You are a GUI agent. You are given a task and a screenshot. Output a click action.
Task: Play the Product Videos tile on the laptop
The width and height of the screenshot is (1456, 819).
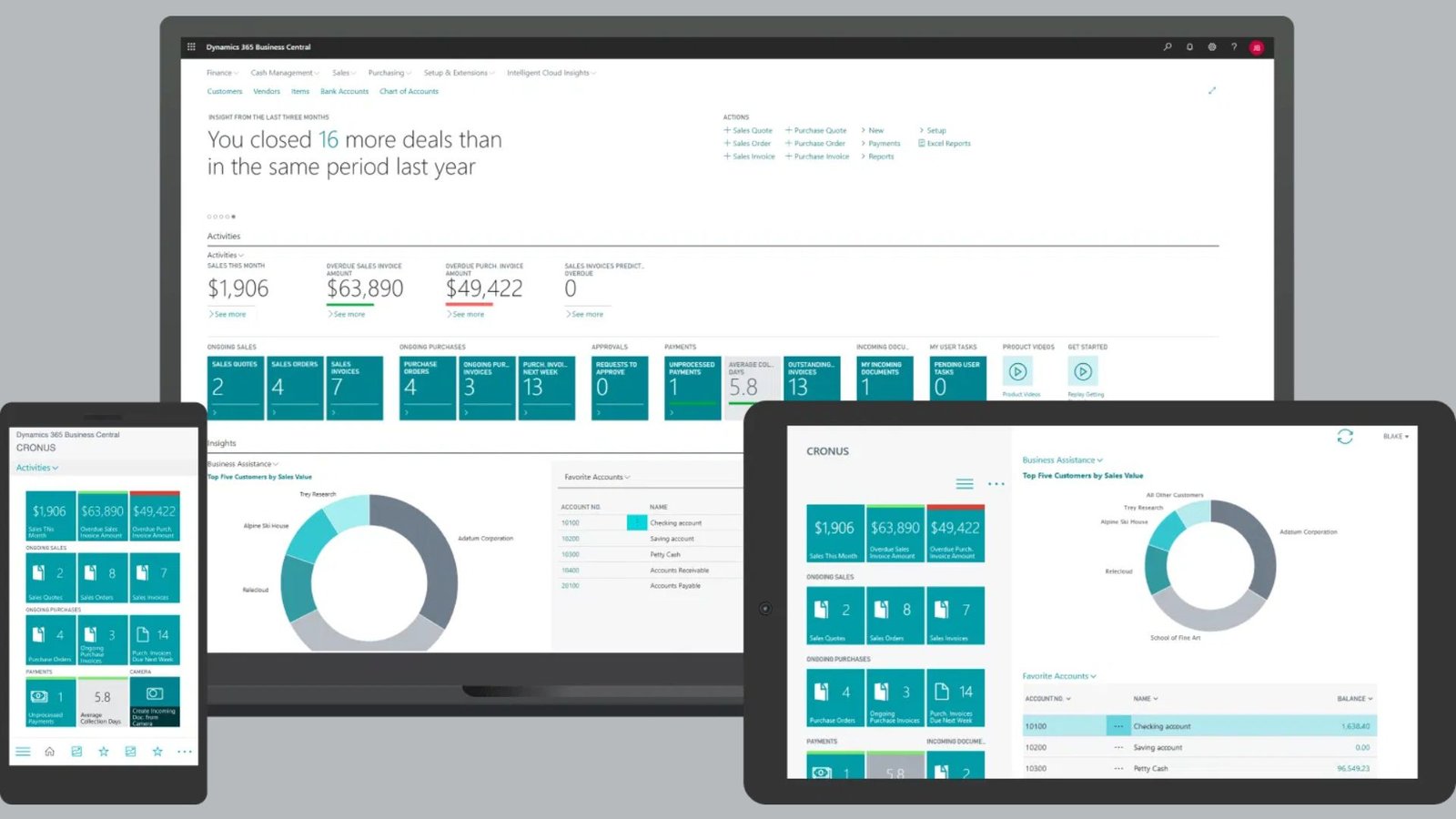tap(1017, 371)
